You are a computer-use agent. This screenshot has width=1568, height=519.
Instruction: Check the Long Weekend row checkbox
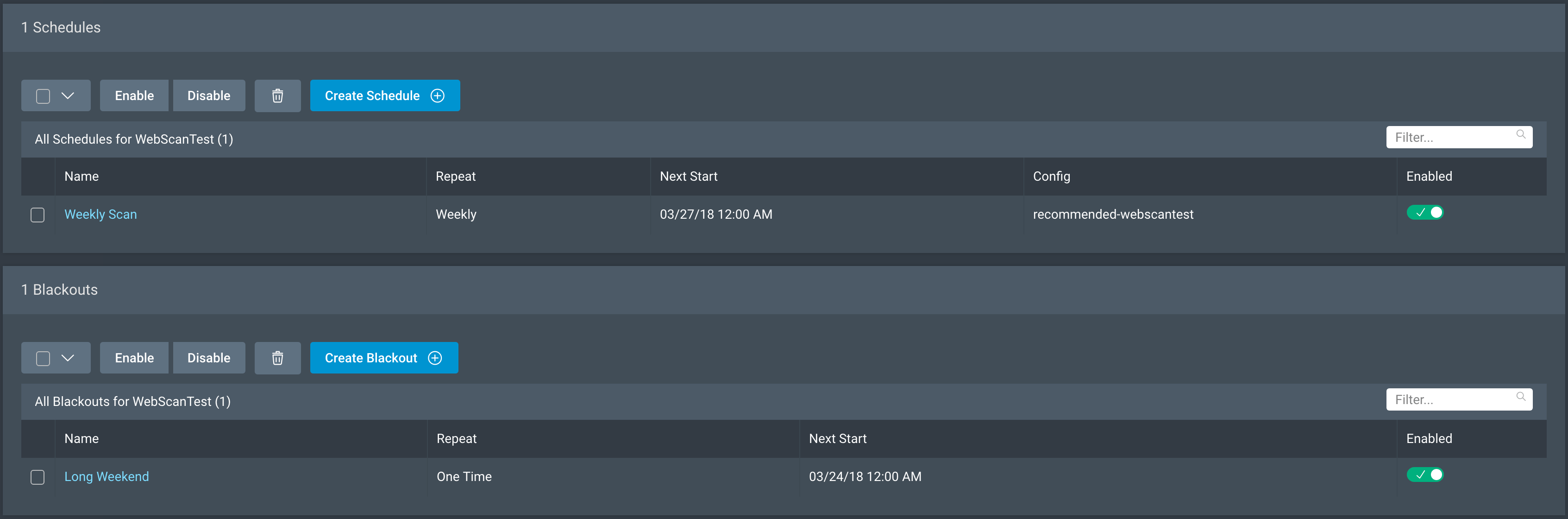coord(38,478)
